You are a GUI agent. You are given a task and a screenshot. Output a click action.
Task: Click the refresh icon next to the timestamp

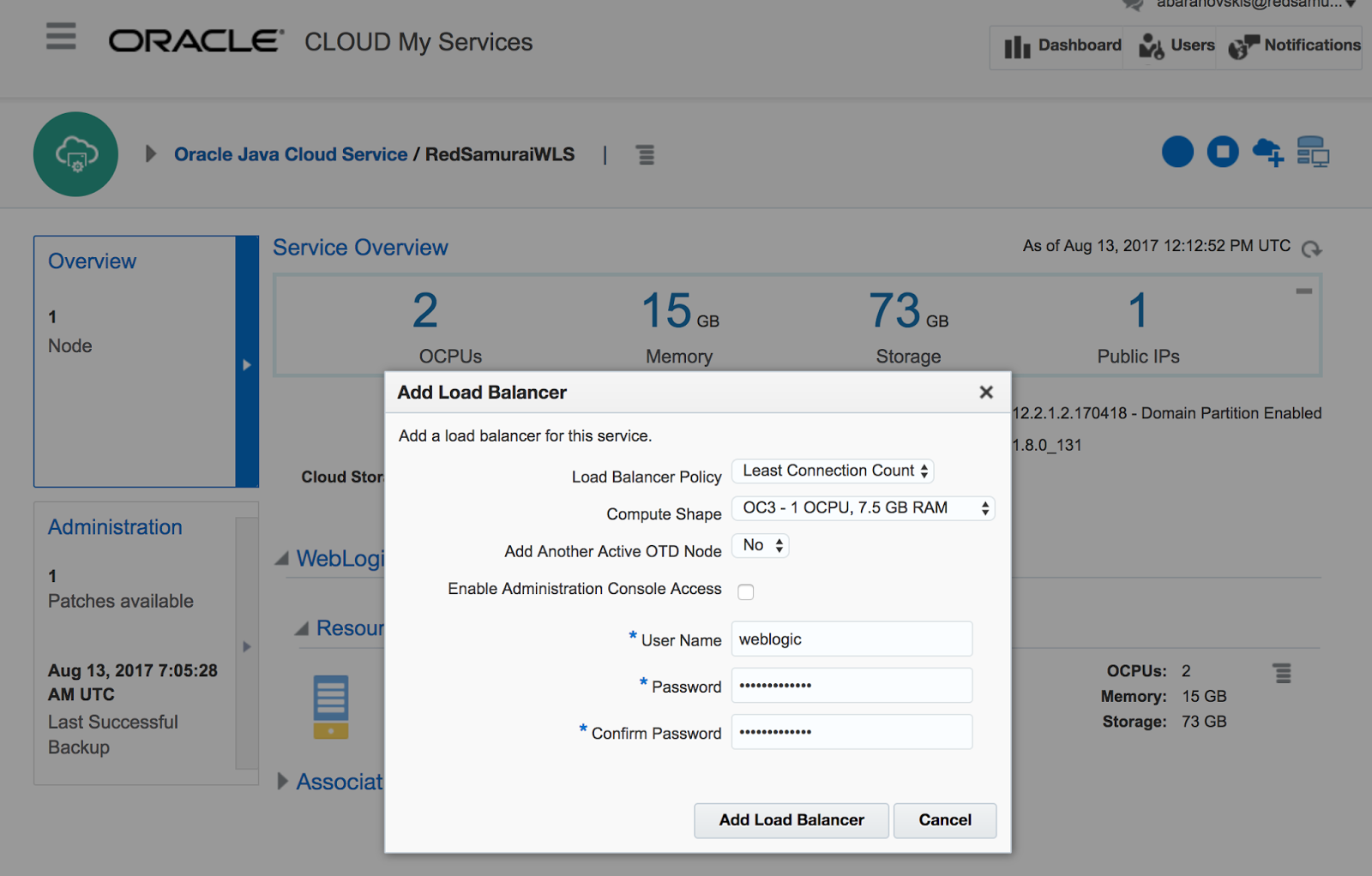[x=1311, y=249]
